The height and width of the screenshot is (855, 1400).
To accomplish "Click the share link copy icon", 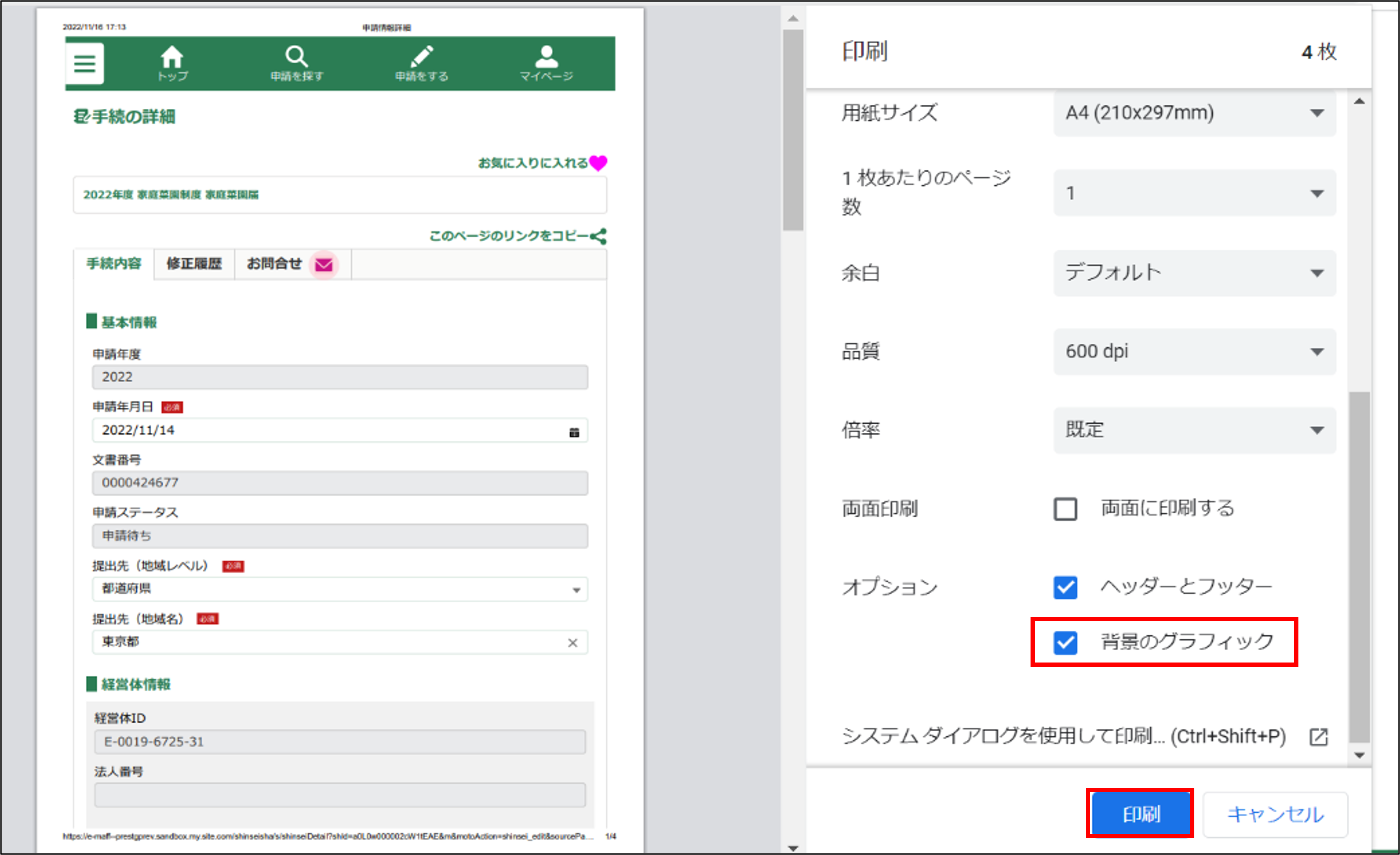I will [x=598, y=236].
